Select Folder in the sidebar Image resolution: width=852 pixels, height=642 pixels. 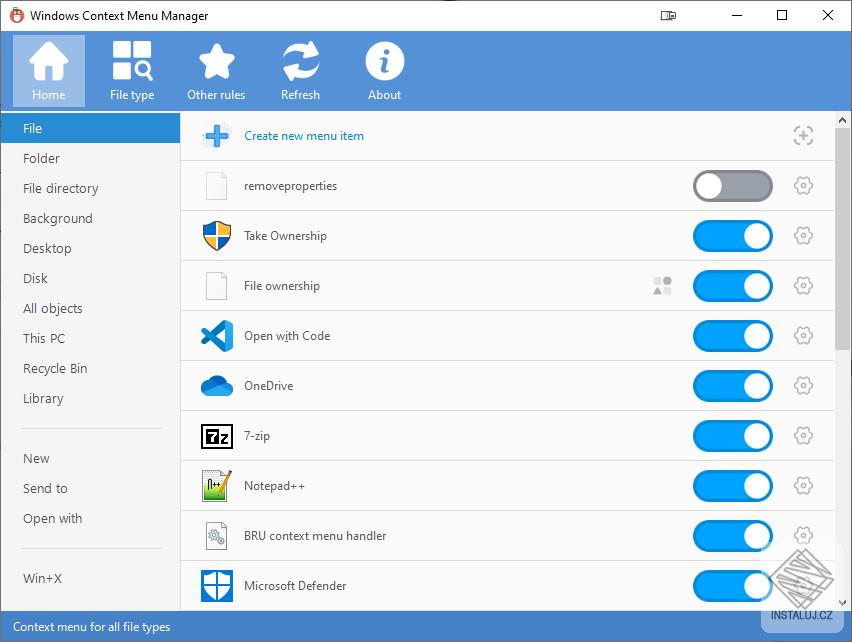coord(90,159)
